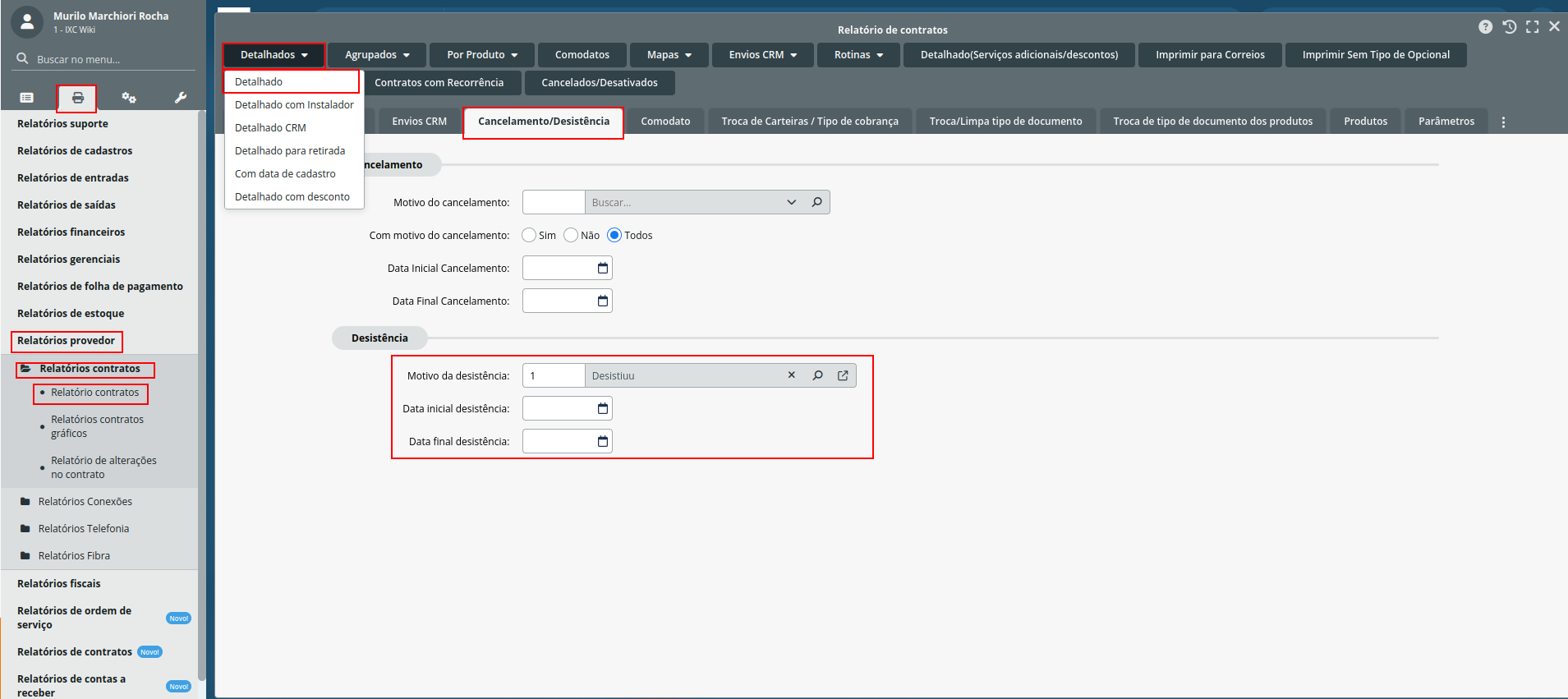Click search magnifier in menu search

pyautogui.click(x=22, y=59)
